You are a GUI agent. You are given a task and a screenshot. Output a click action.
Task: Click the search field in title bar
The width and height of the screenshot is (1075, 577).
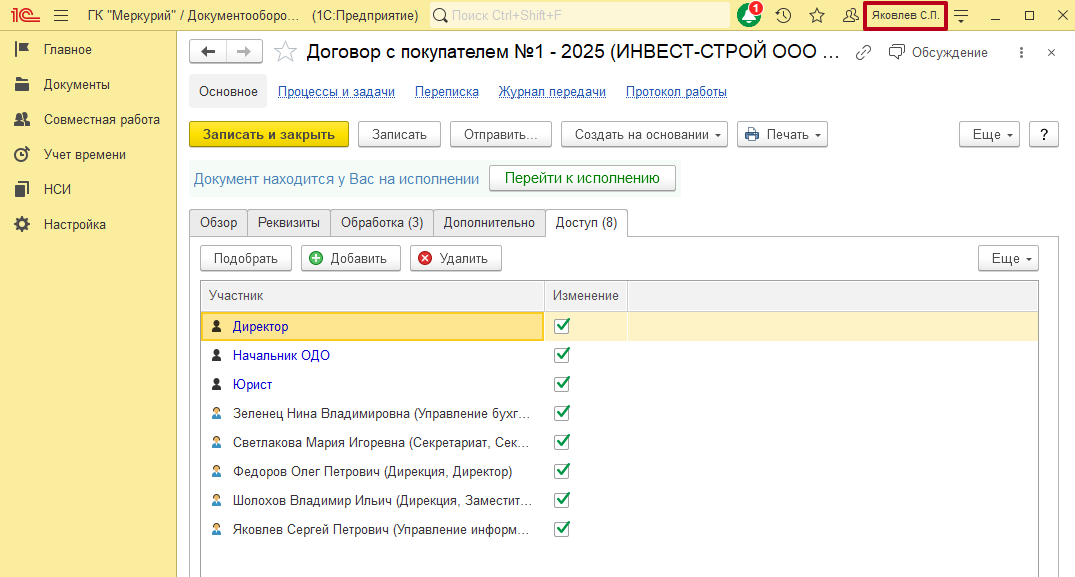(x=580, y=16)
